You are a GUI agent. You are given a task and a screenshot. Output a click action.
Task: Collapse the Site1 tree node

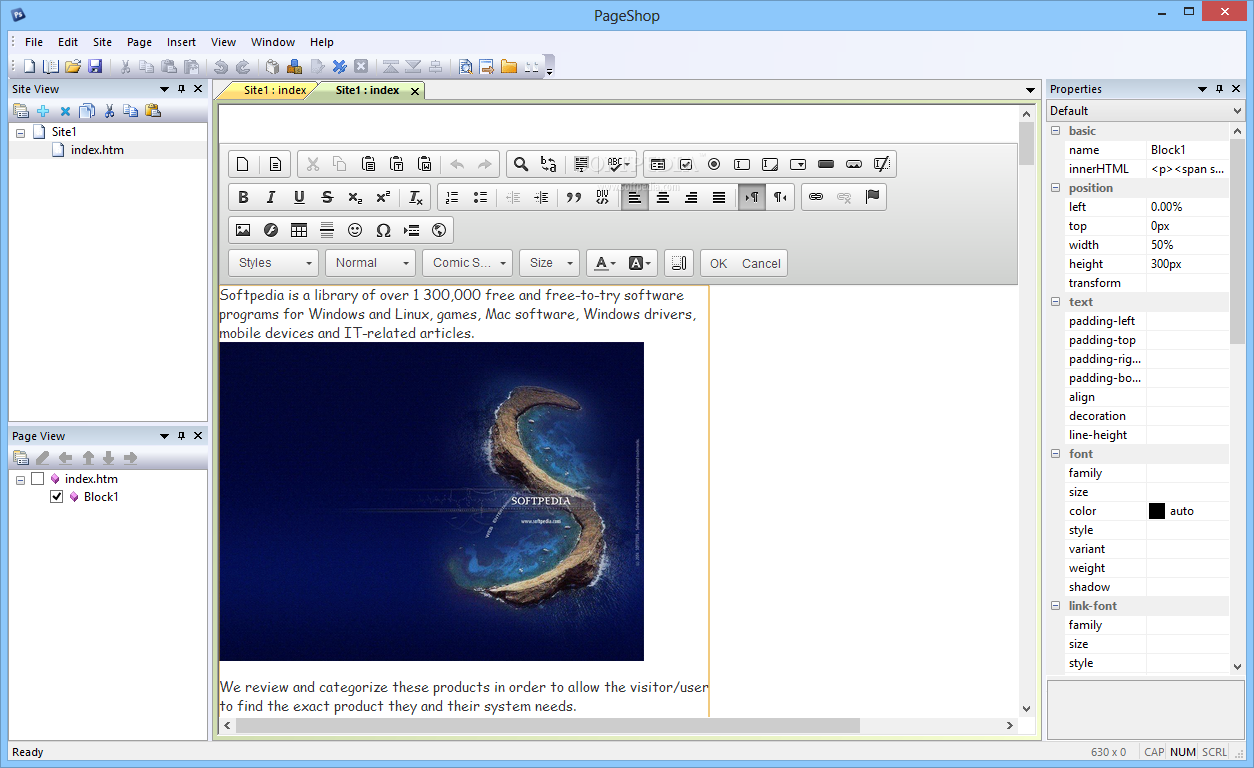(21, 132)
